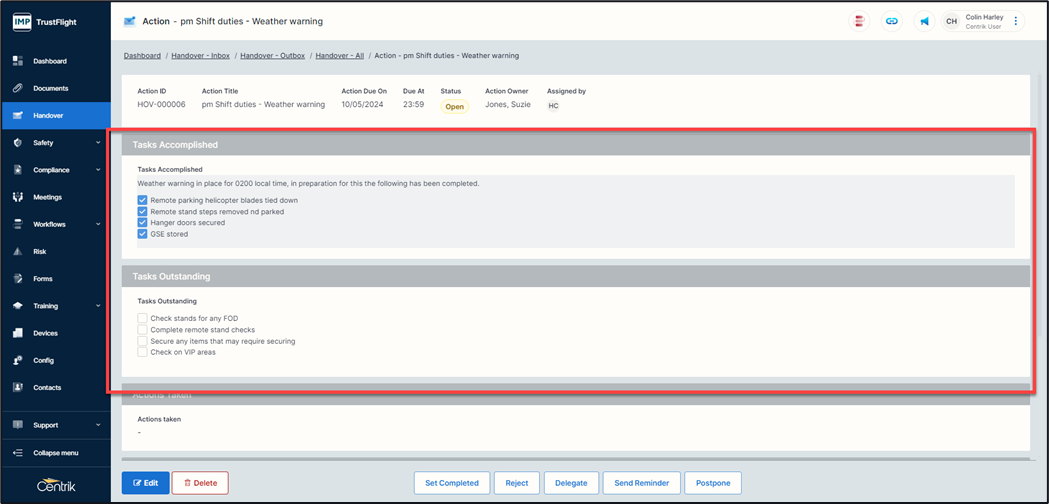1049x504 pixels.
Task: Collapse the sidebar menu
Action: click(x=55, y=453)
